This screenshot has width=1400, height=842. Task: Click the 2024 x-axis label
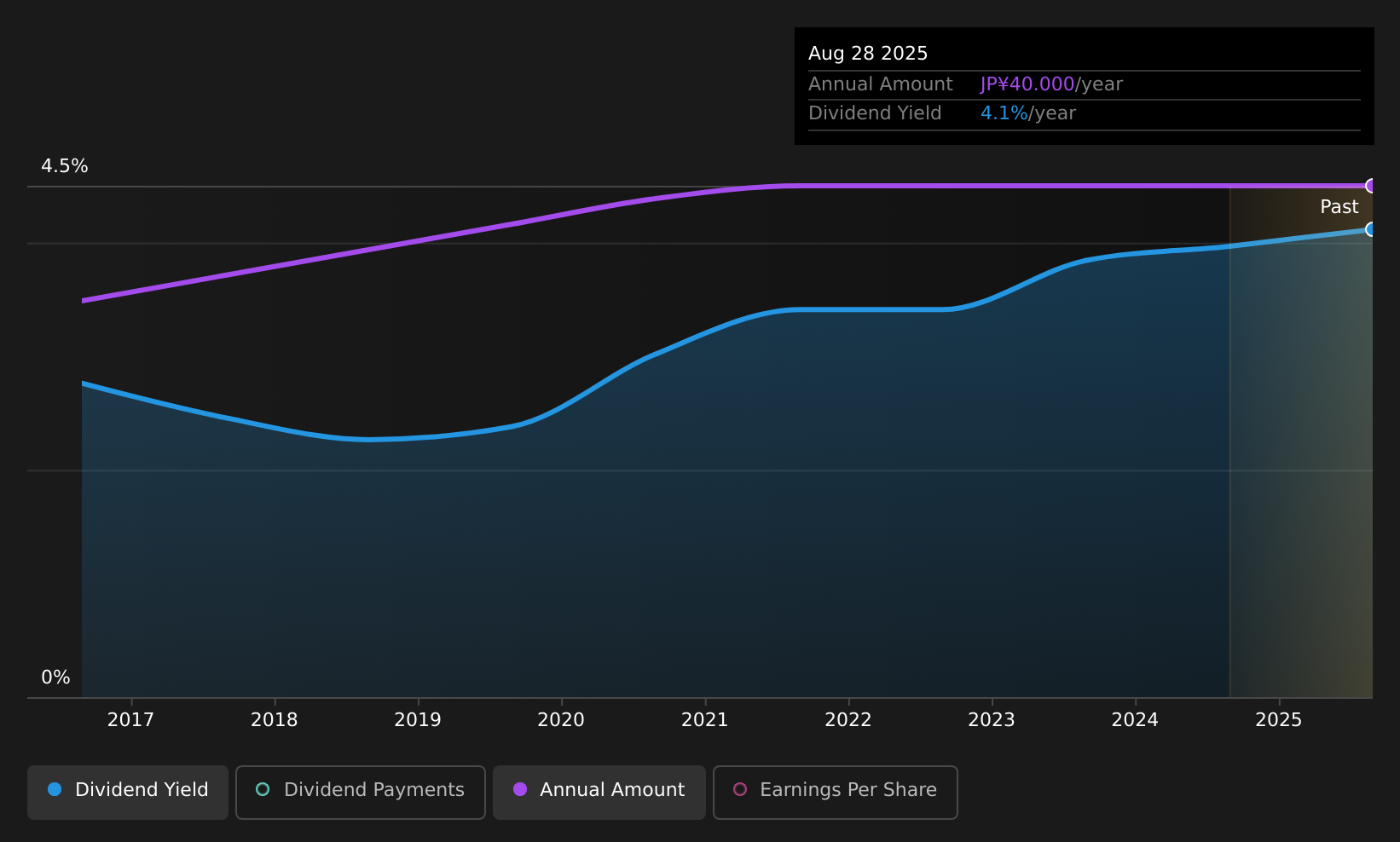1135,720
